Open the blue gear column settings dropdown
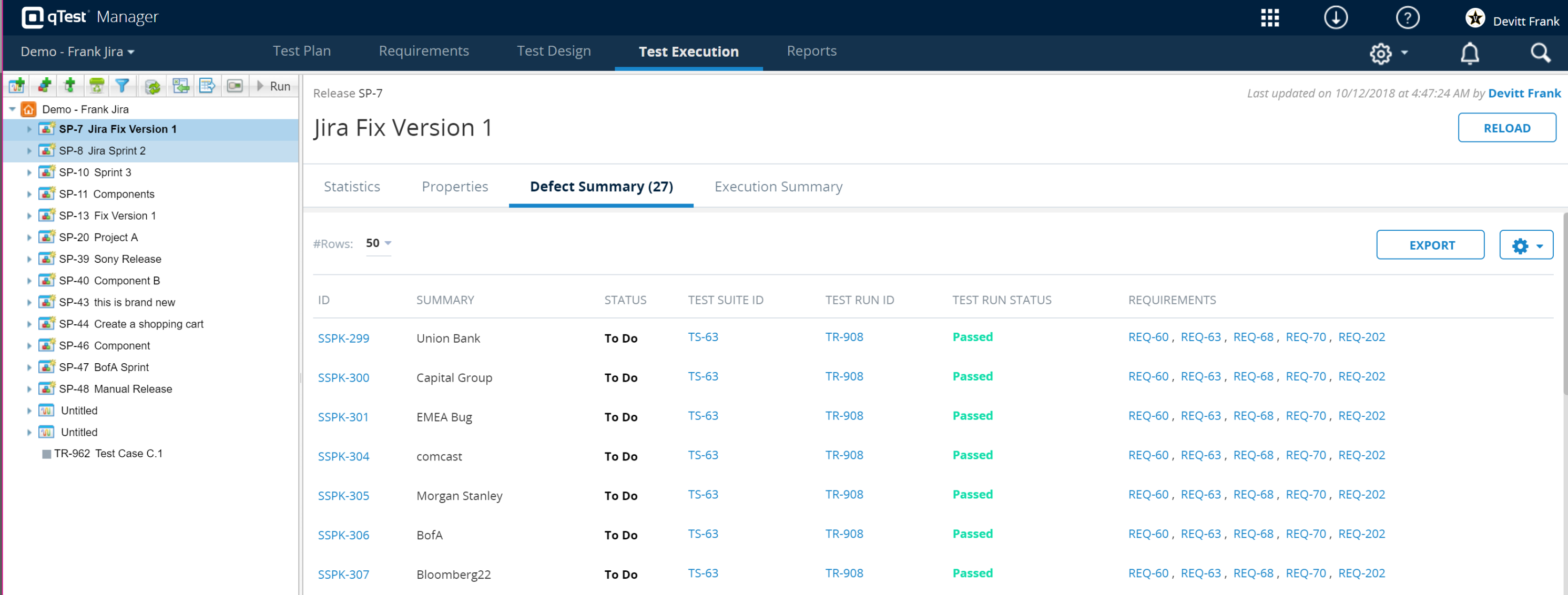 (x=1525, y=245)
